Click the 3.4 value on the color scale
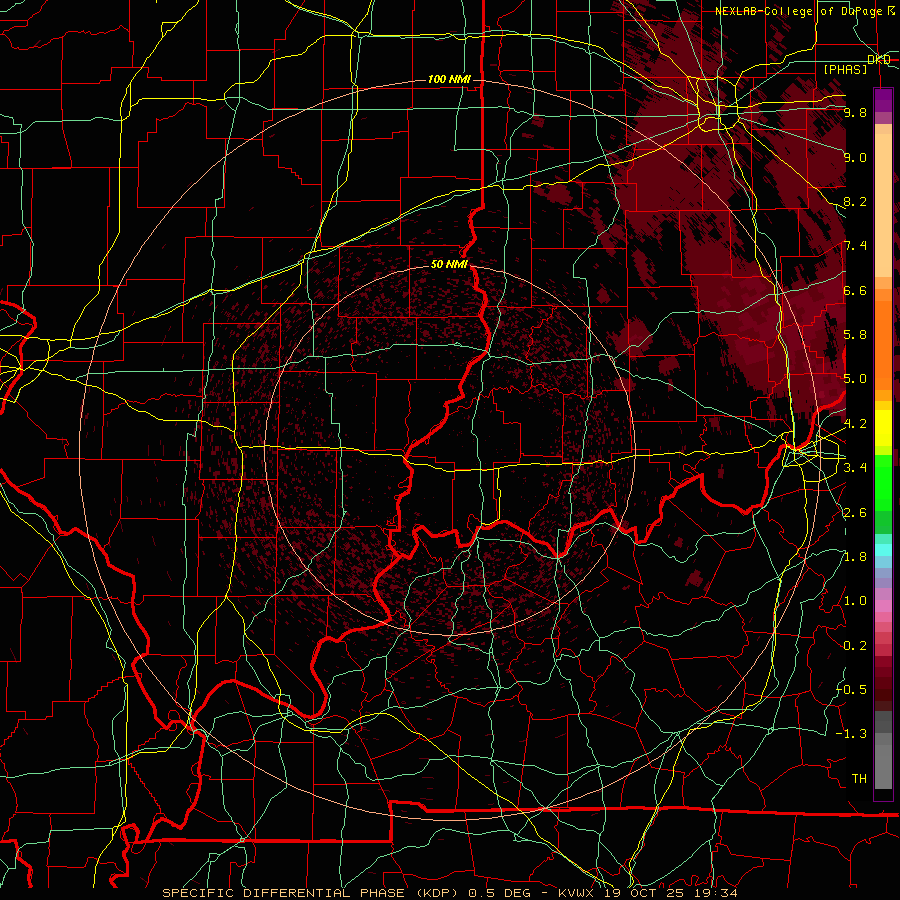Image resolution: width=900 pixels, height=900 pixels. click(x=855, y=467)
